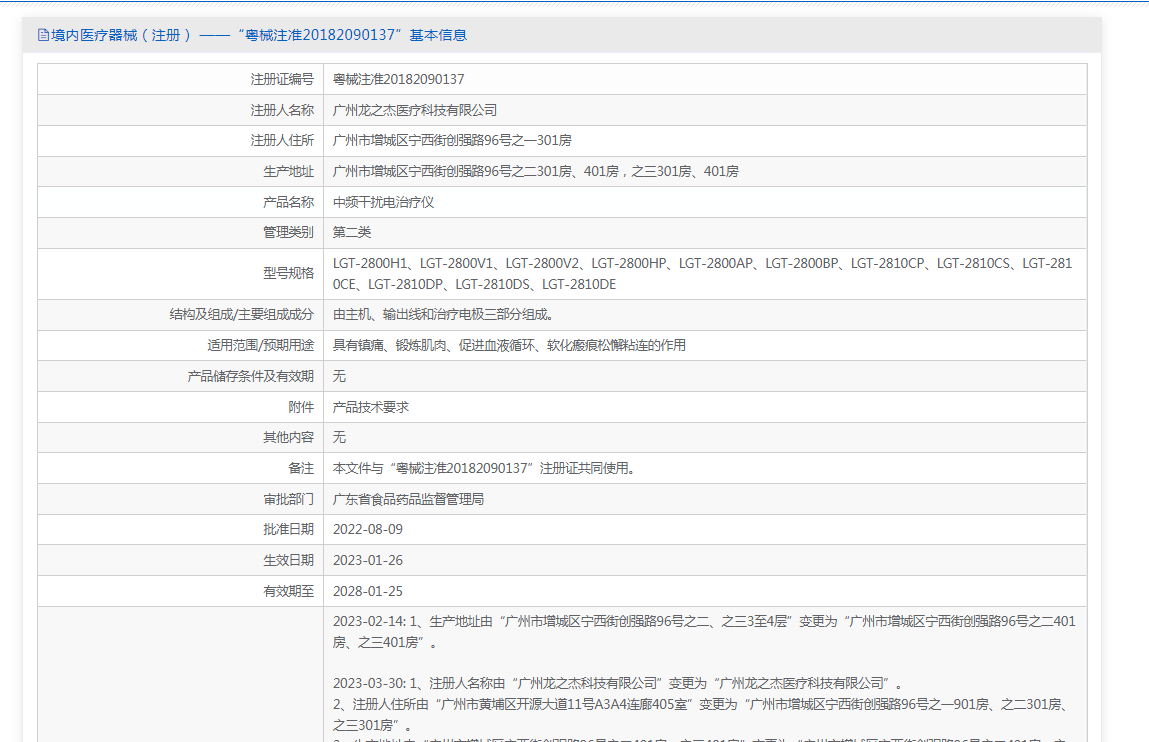This screenshot has height=742, width=1149.
Task: Click the 型号规格 row label
Action: pyautogui.click(x=288, y=274)
